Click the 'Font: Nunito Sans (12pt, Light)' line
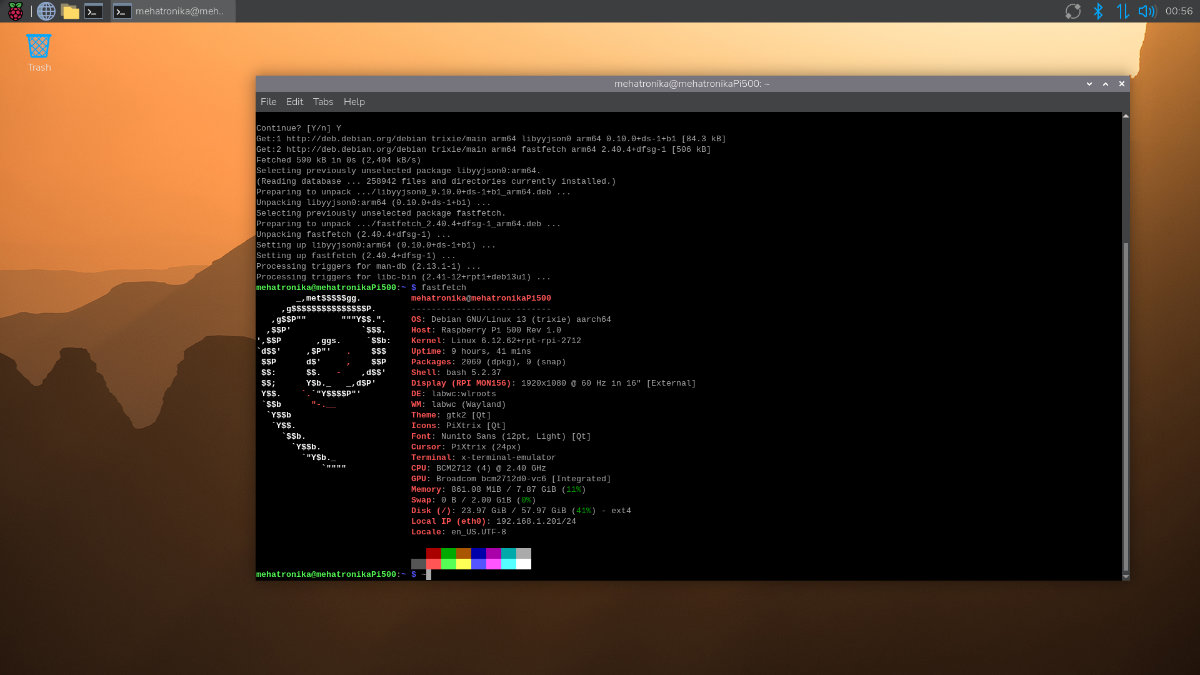 pyautogui.click(x=501, y=437)
